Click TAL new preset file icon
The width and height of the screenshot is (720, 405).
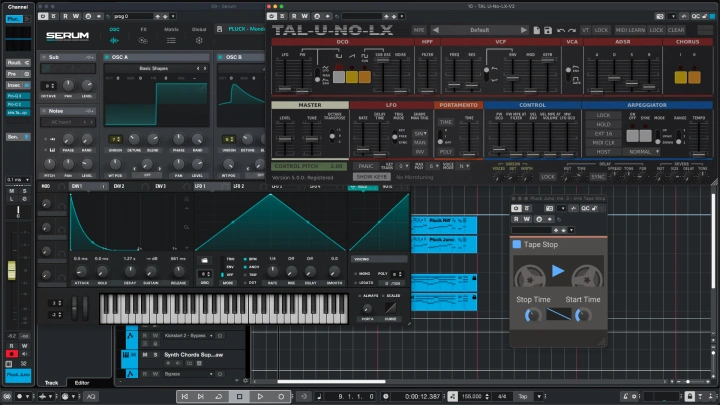[x=536, y=30]
